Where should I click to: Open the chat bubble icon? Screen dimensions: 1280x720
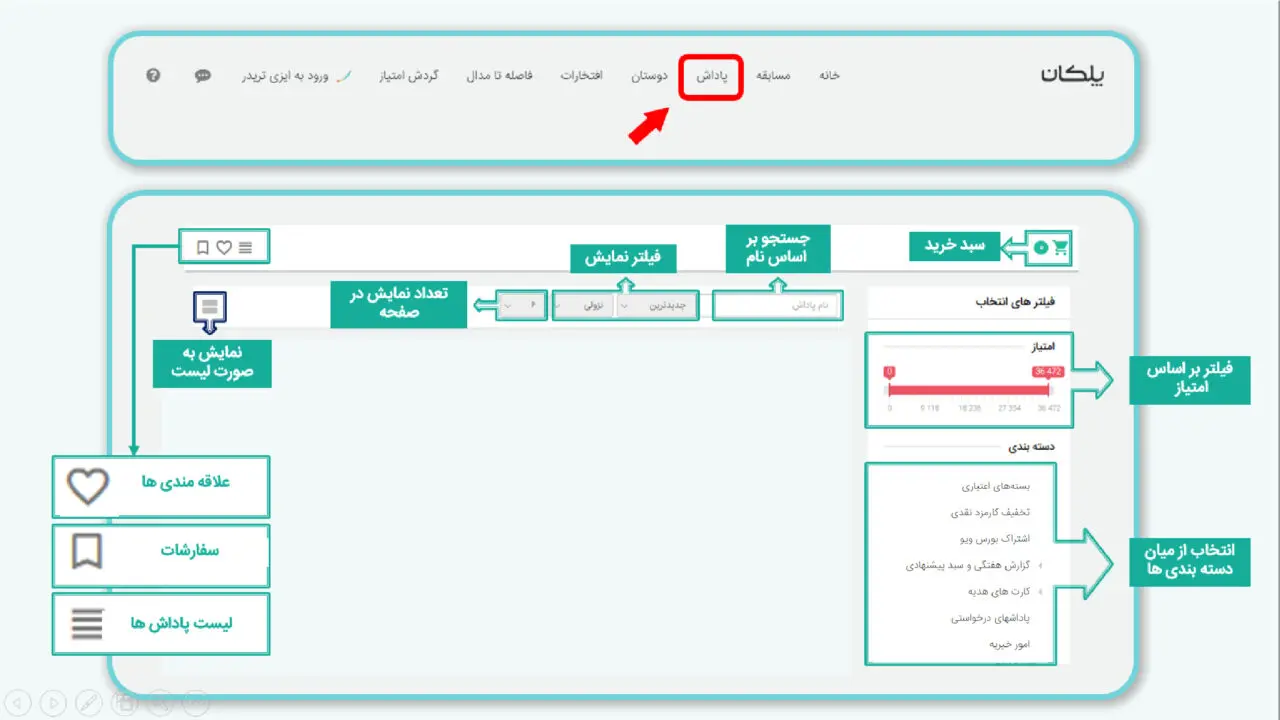click(203, 75)
